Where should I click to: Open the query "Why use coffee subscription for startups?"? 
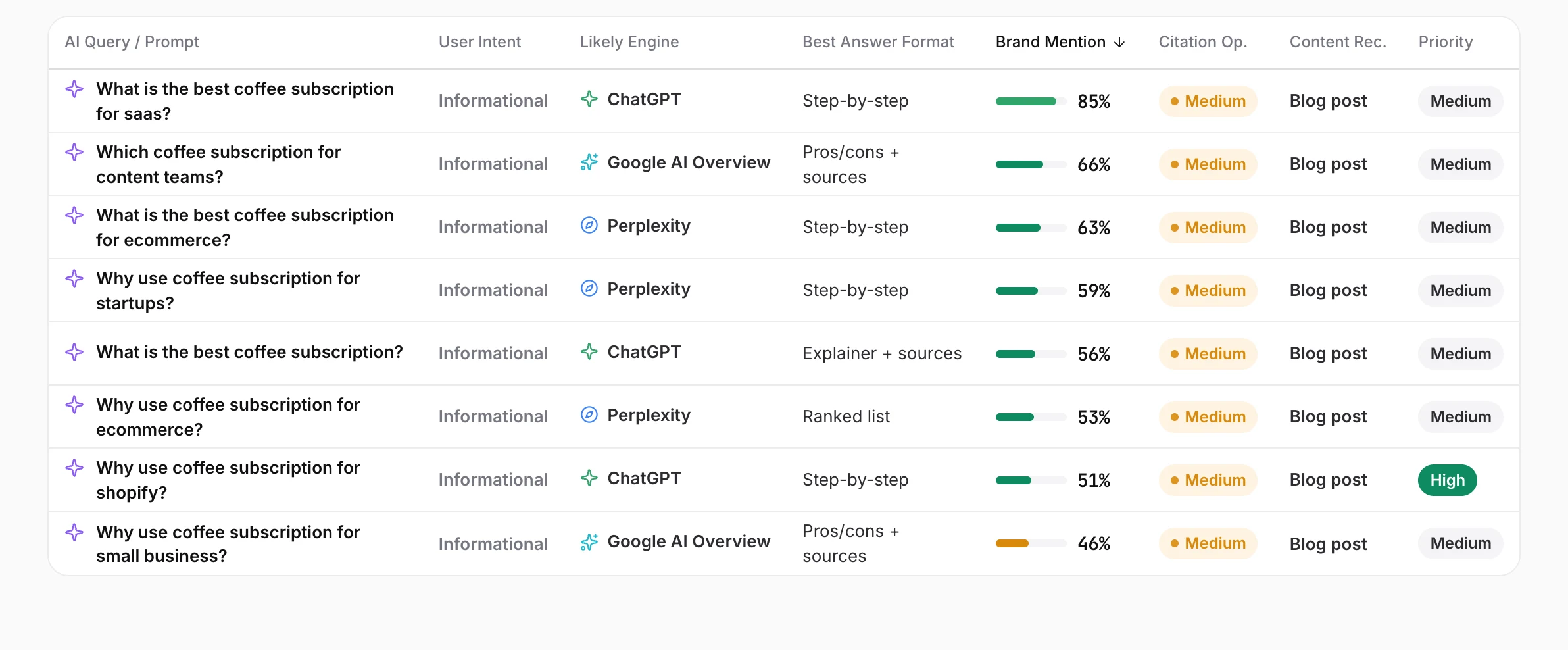point(228,291)
